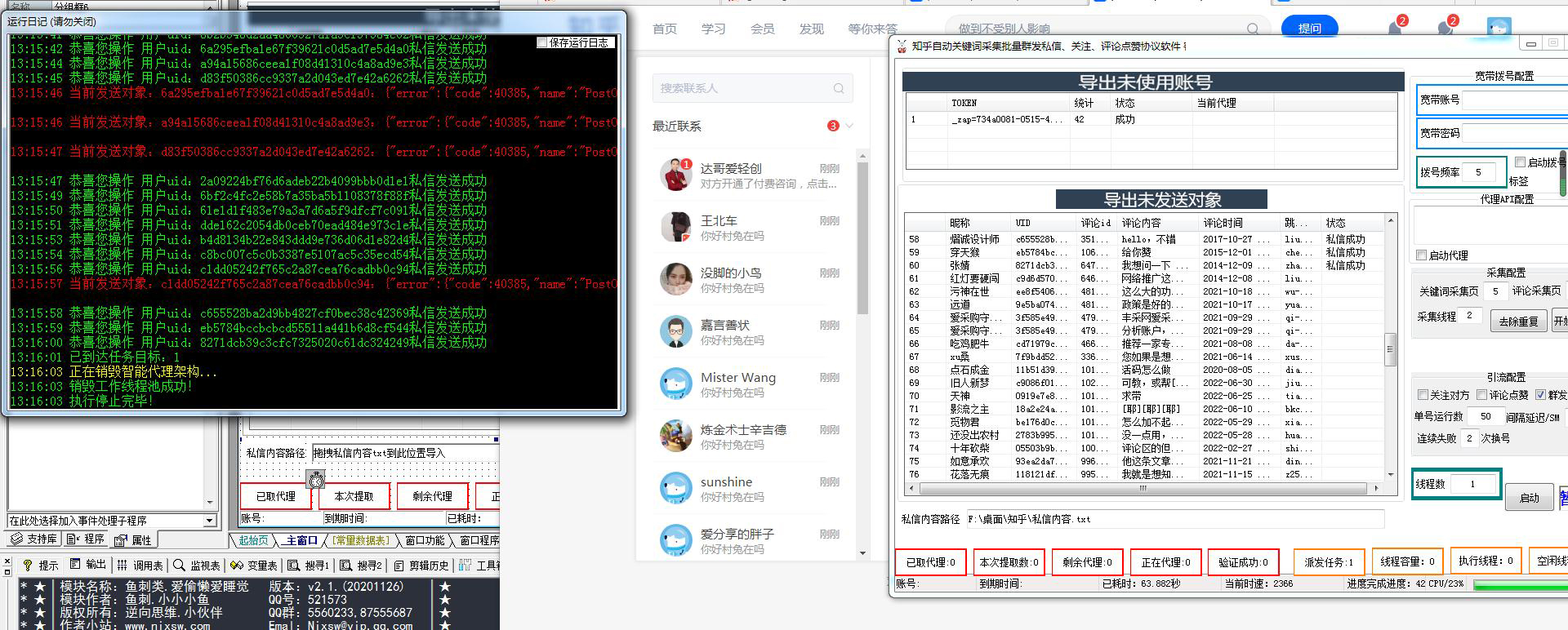Switch to the 输出 tab
The height and width of the screenshot is (630, 1568).
(x=88, y=565)
